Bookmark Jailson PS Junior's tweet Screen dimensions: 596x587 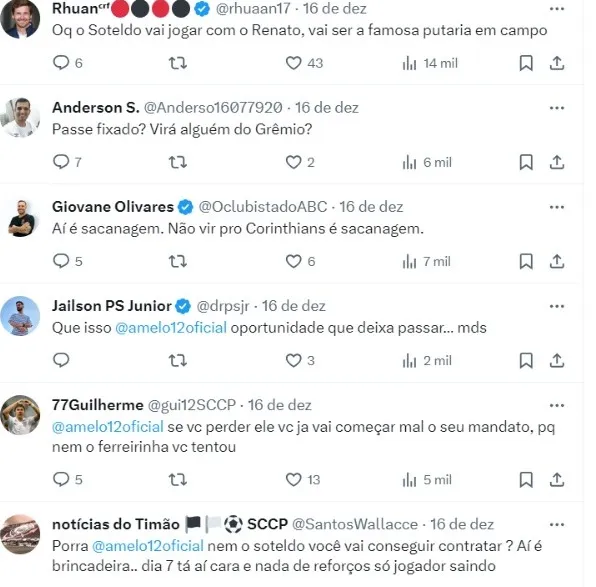tap(526, 360)
